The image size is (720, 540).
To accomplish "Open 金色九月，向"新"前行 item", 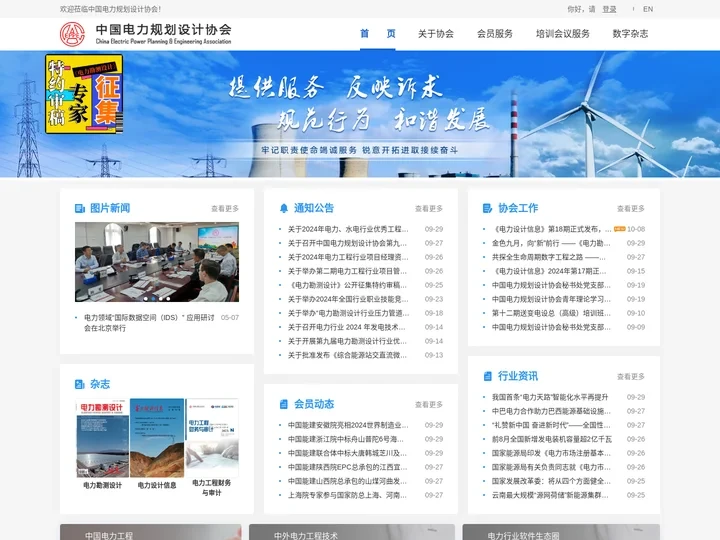I will pyautogui.click(x=551, y=243).
